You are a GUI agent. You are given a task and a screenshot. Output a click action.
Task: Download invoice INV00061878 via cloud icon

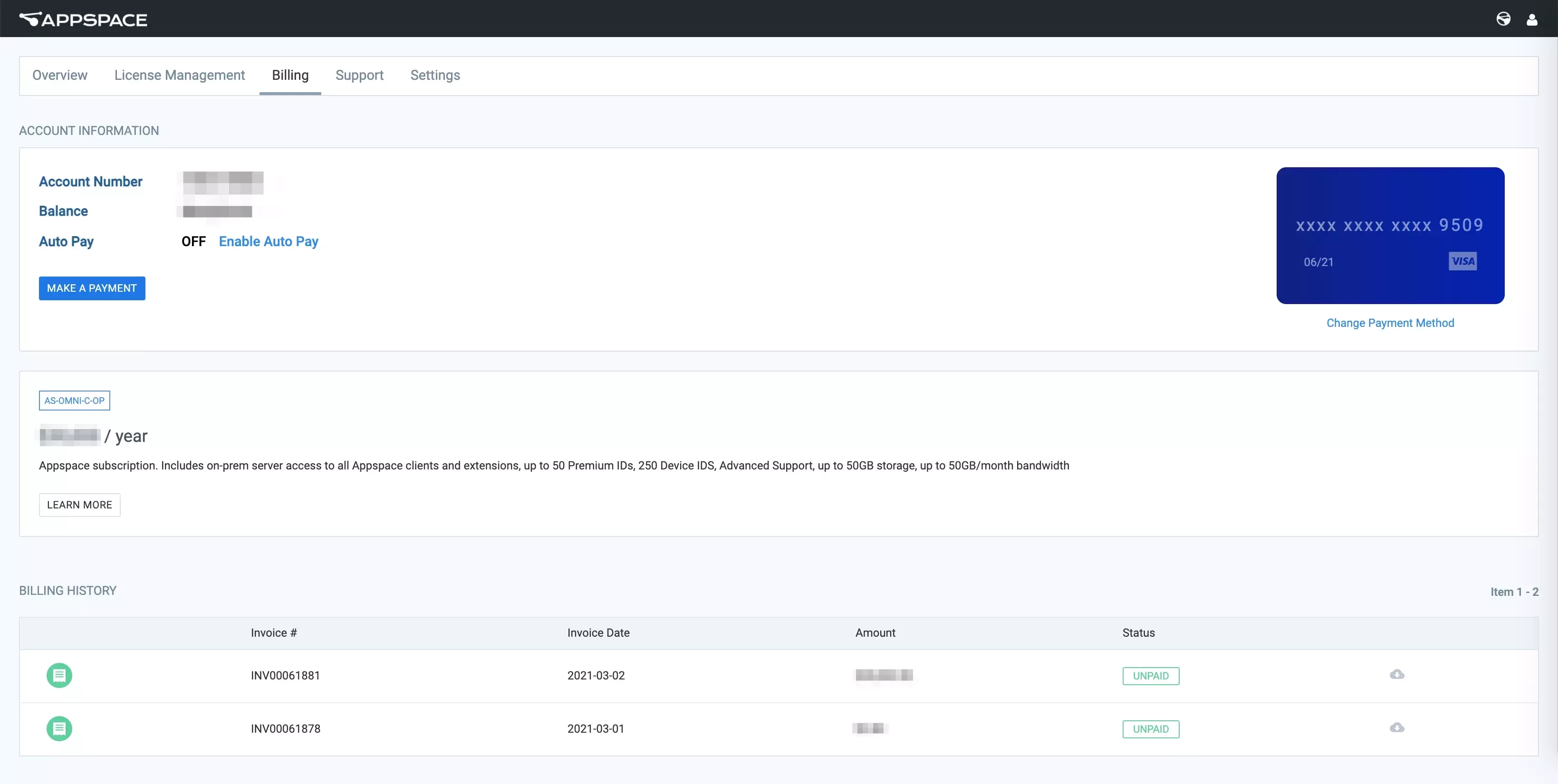[x=1396, y=727]
